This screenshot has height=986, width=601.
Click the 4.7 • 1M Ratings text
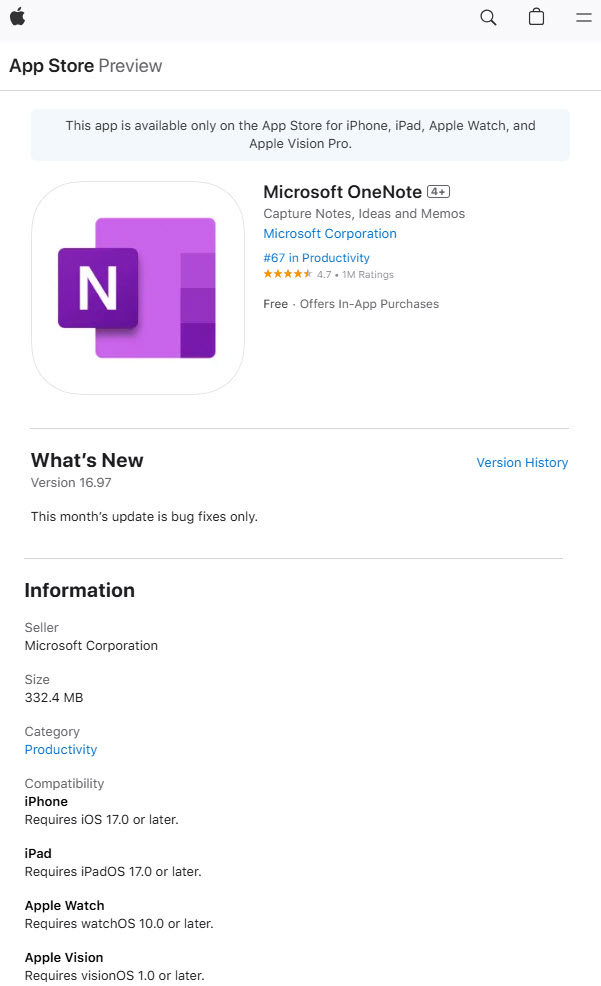tap(355, 274)
